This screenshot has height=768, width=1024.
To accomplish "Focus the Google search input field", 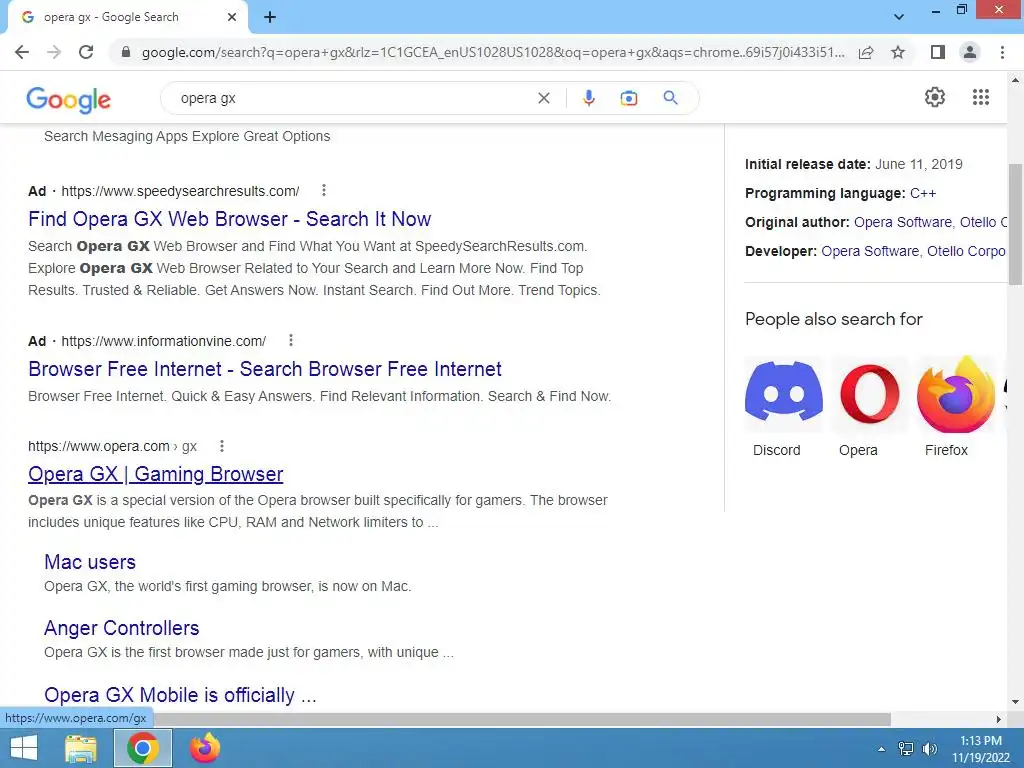I will pyautogui.click(x=353, y=98).
